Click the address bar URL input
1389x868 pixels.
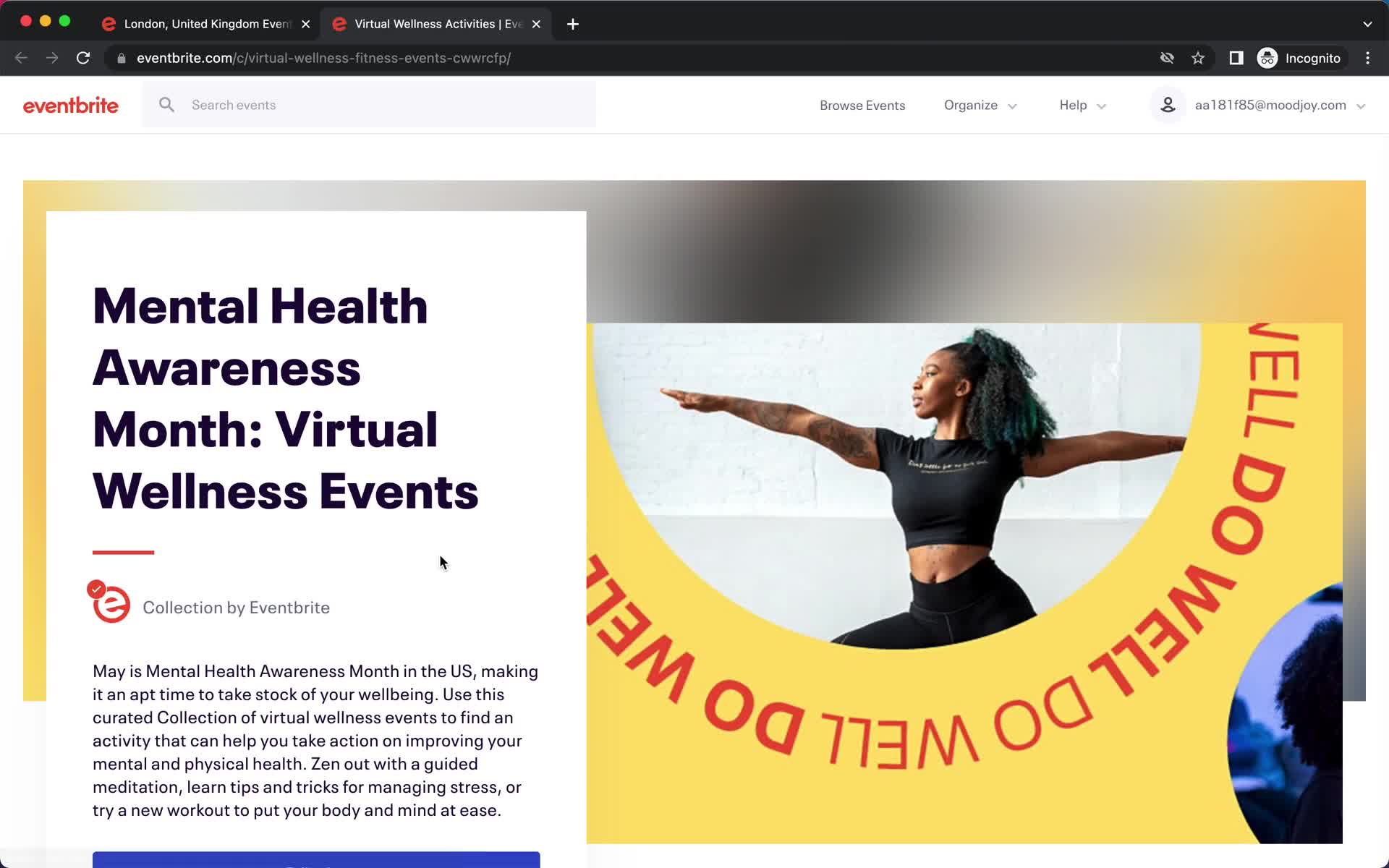click(x=323, y=58)
